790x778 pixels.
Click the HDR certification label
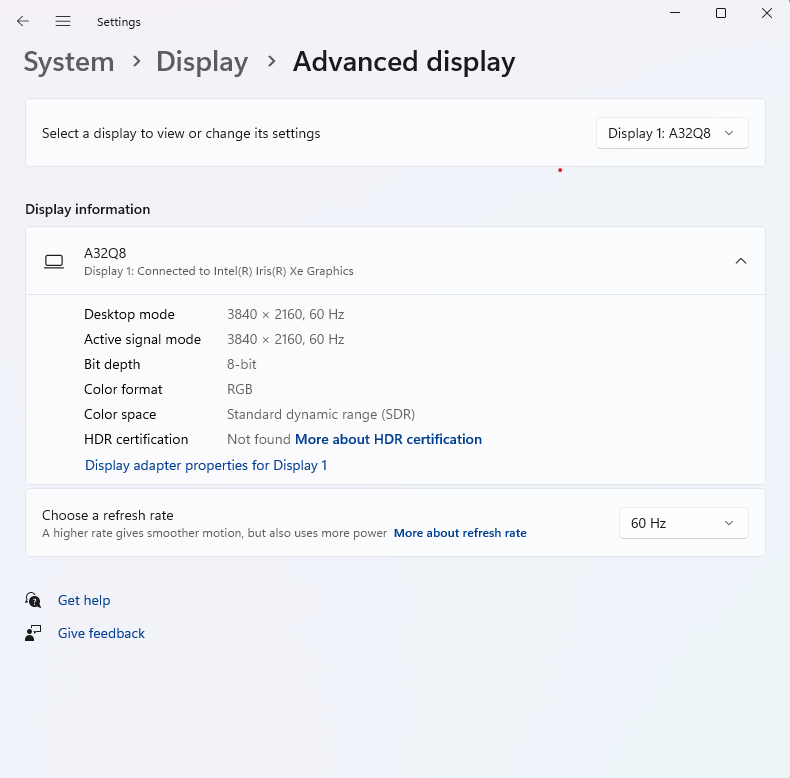tap(136, 439)
